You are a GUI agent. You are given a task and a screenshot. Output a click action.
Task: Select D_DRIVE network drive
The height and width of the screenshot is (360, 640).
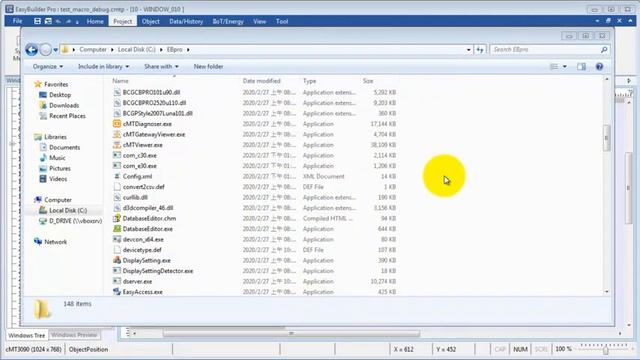(75, 221)
